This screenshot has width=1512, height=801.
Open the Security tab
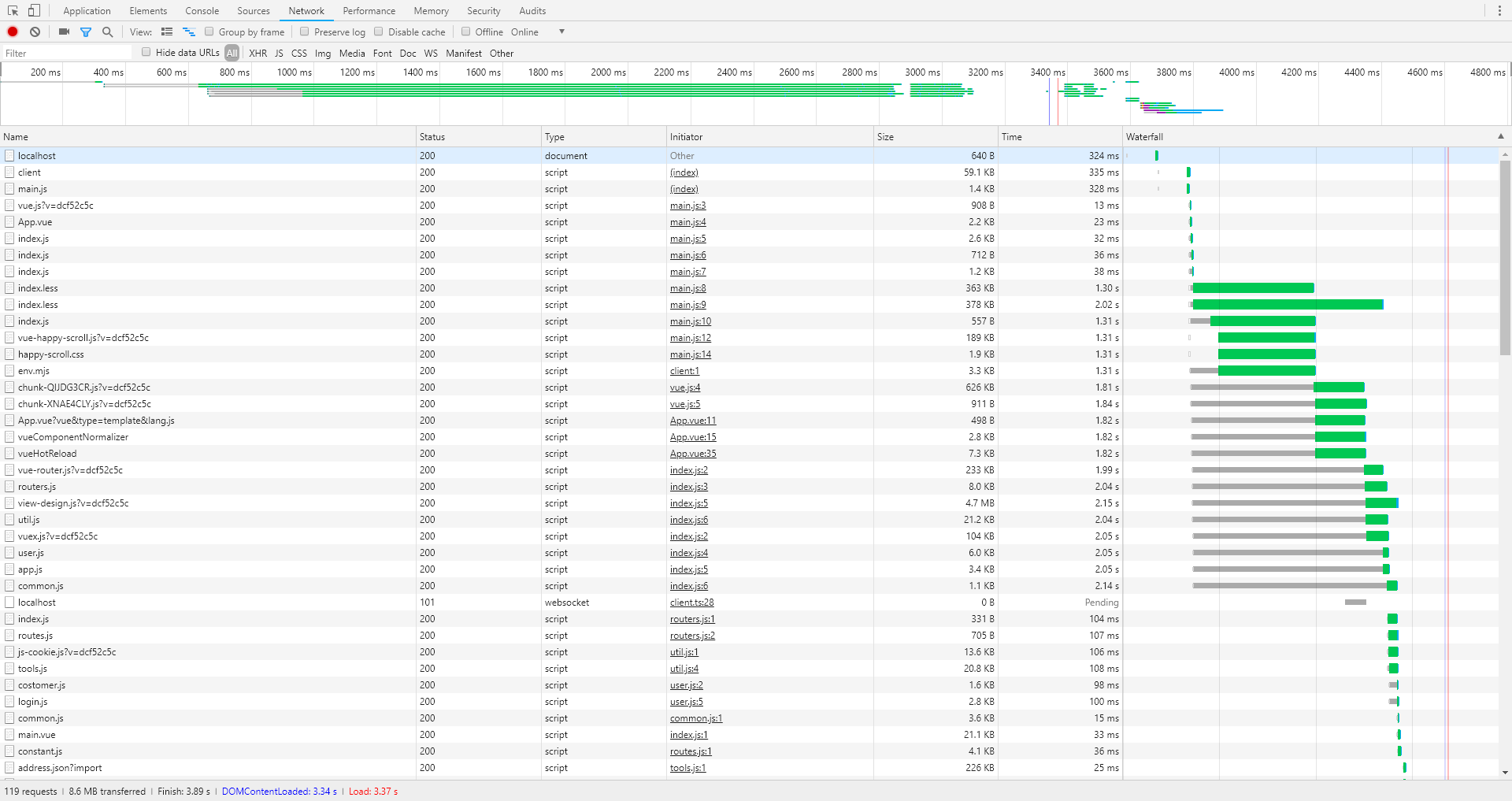[484, 11]
